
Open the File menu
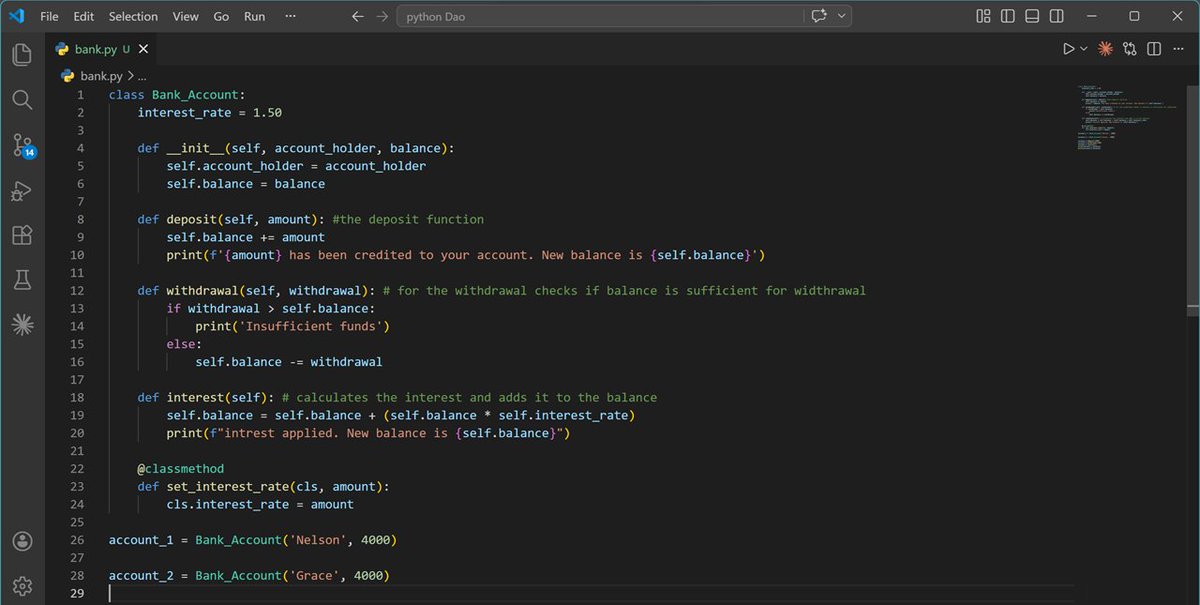pyautogui.click(x=49, y=16)
